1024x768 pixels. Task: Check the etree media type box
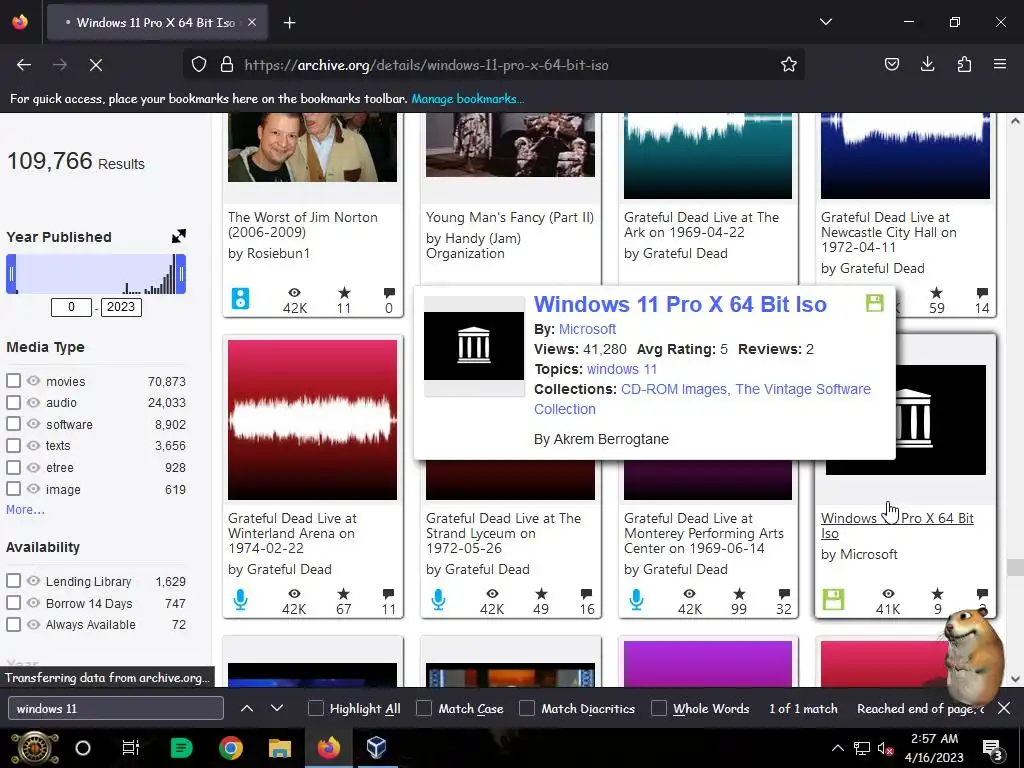pos(13,467)
